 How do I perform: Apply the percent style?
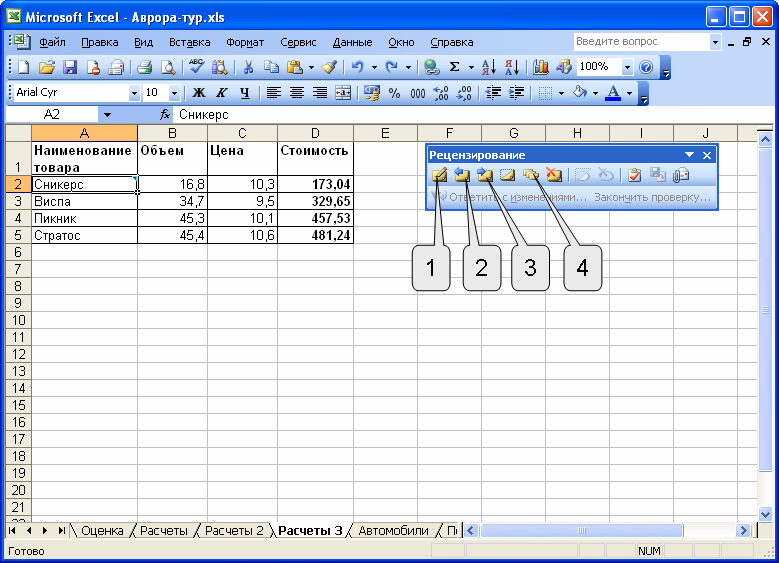pos(394,93)
